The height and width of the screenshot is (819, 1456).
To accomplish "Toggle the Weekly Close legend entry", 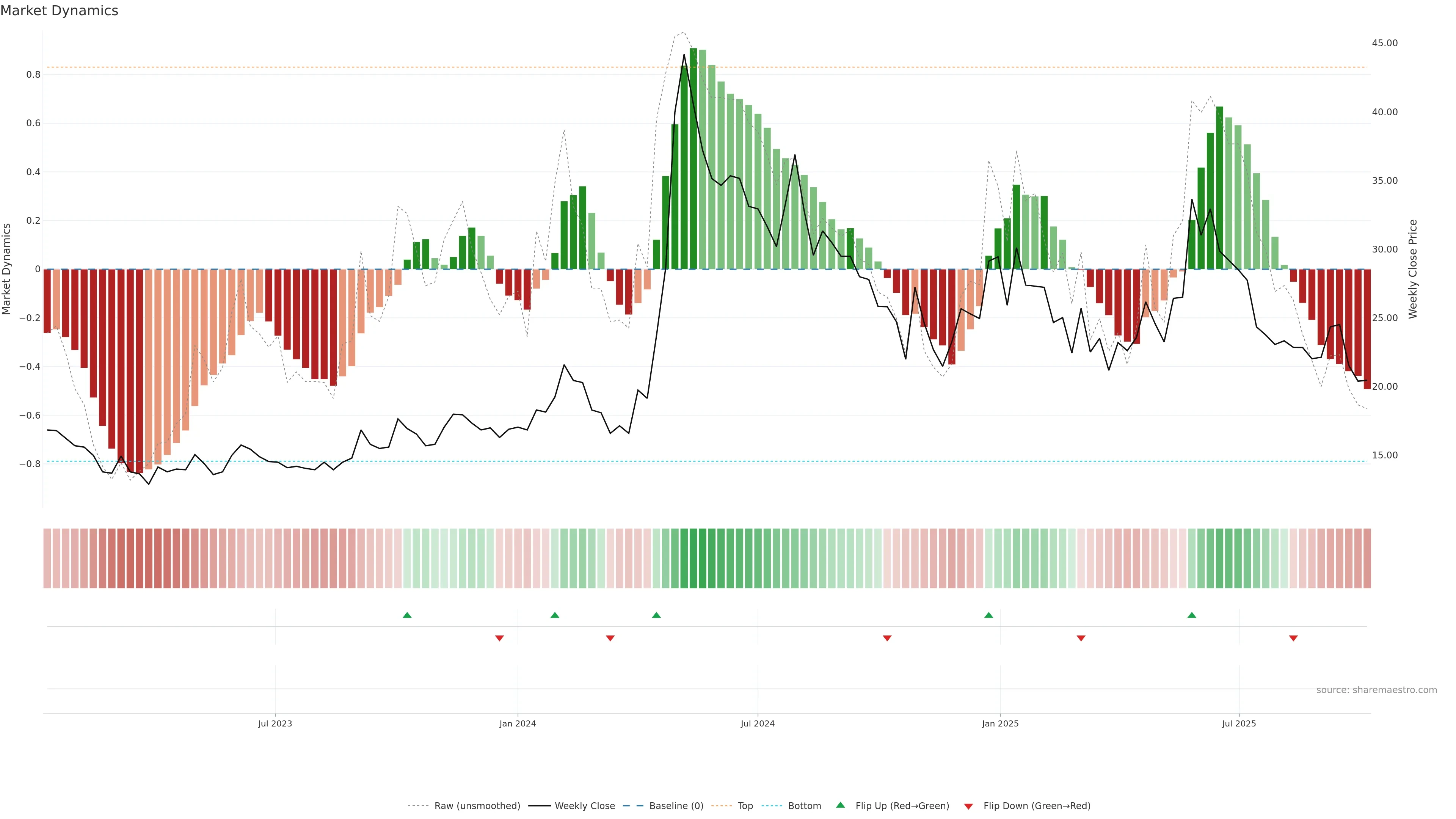I will pos(584,806).
